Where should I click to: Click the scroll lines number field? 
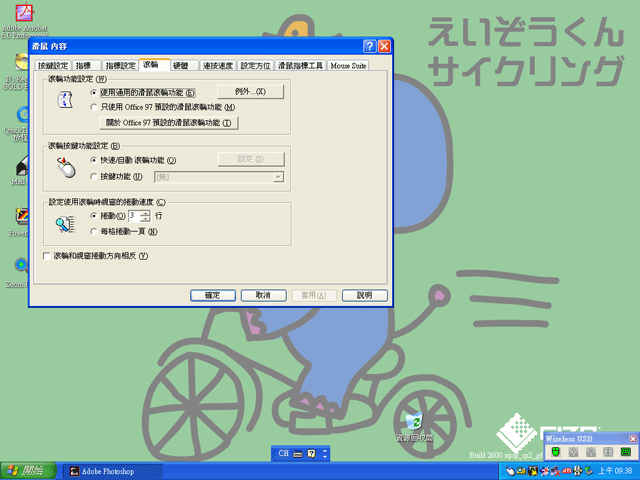click(x=134, y=216)
